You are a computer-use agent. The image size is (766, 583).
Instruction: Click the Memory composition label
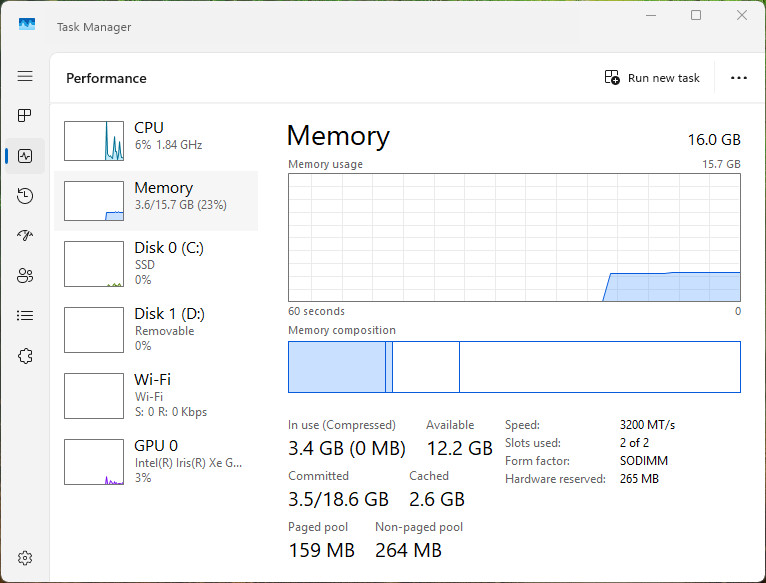tap(342, 330)
